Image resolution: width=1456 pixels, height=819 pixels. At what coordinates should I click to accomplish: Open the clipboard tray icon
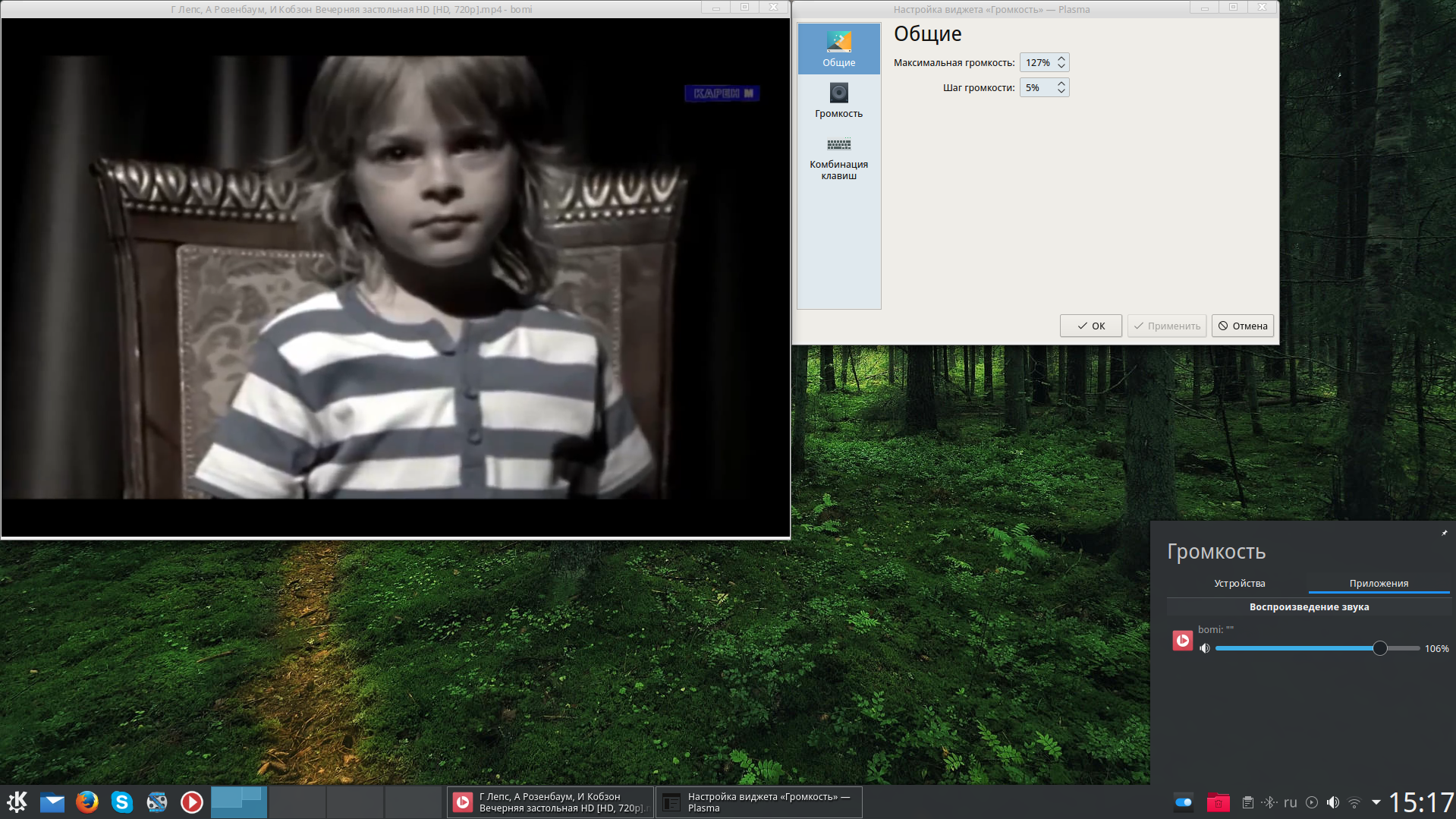[1247, 802]
